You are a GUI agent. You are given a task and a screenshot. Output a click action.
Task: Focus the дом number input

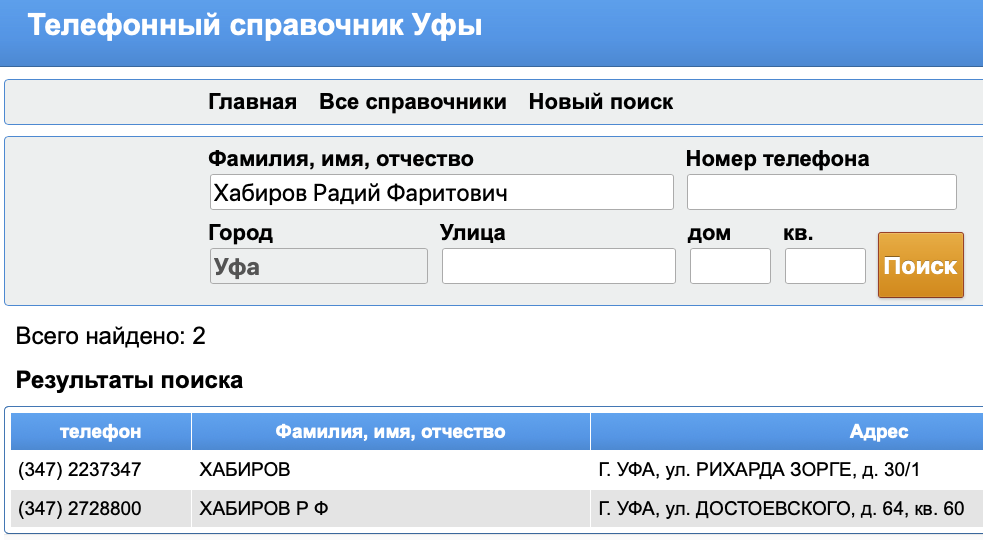point(730,267)
